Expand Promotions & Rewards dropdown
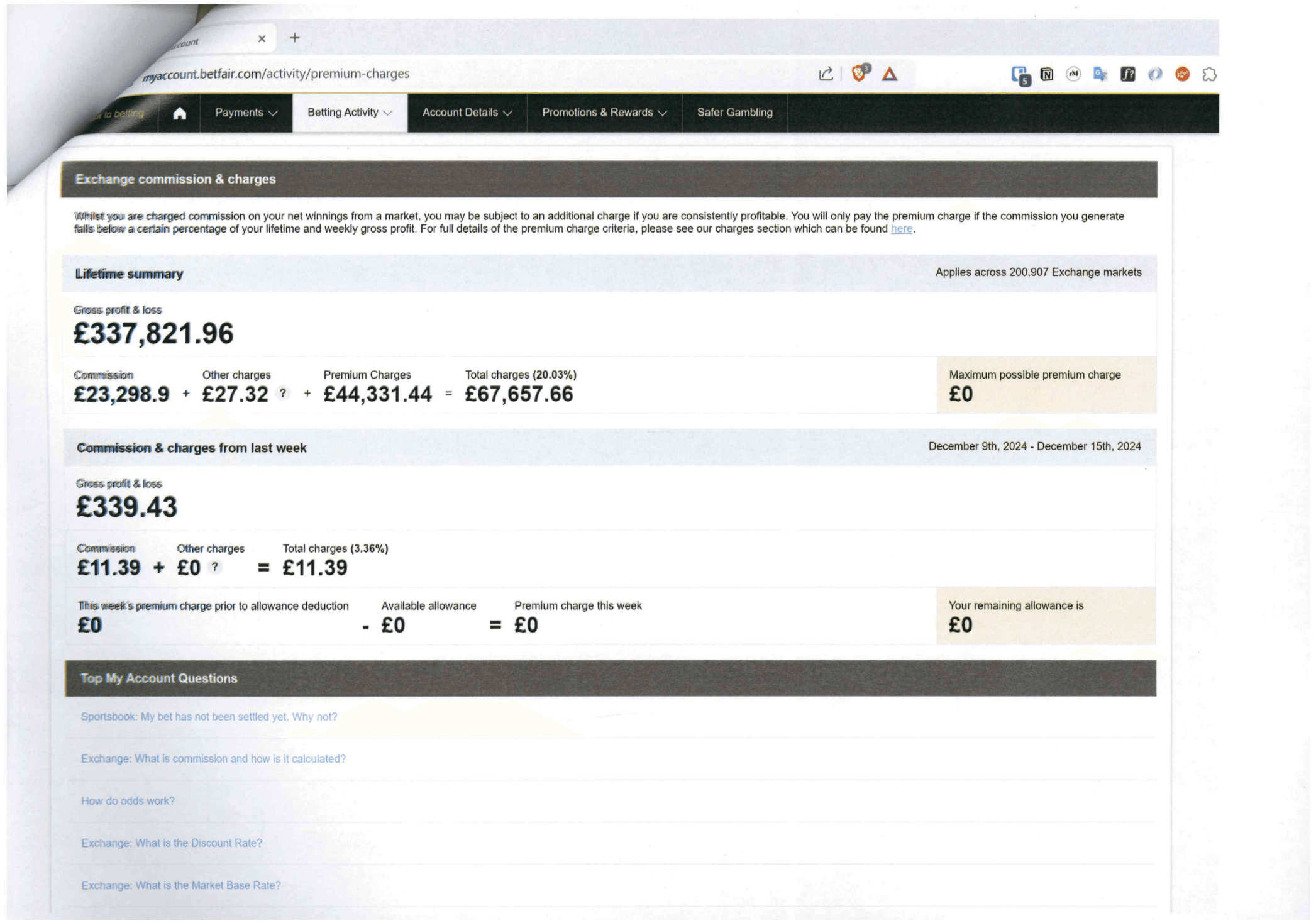 tap(604, 113)
